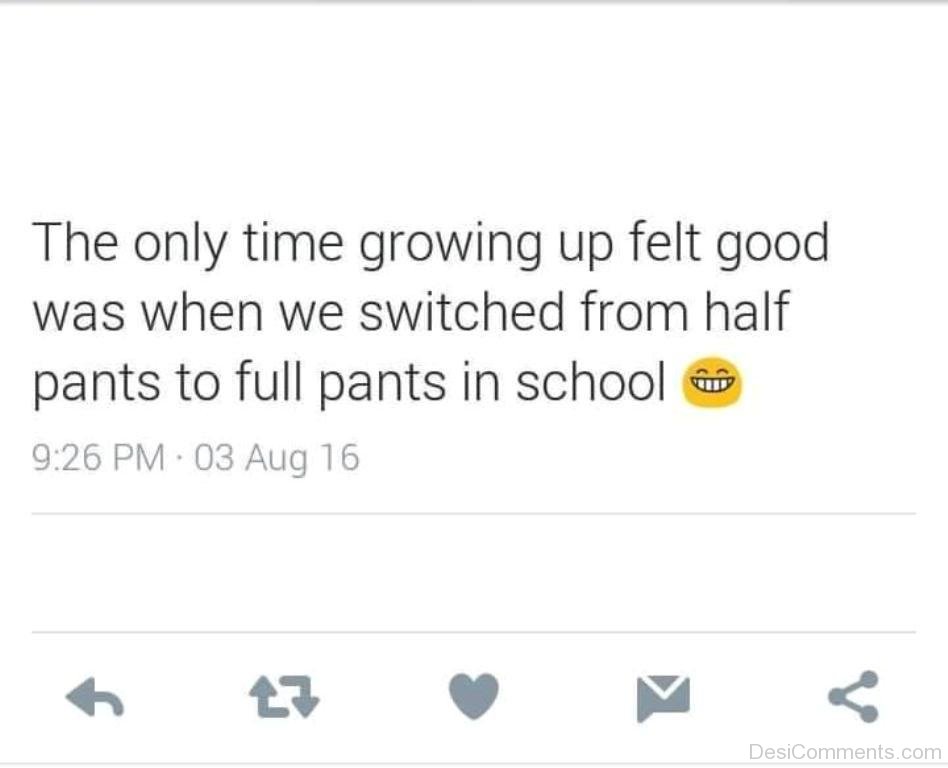Click the line "pants to full pants in school"
The width and height of the screenshot is (948, 768).
tap(349, 382)
